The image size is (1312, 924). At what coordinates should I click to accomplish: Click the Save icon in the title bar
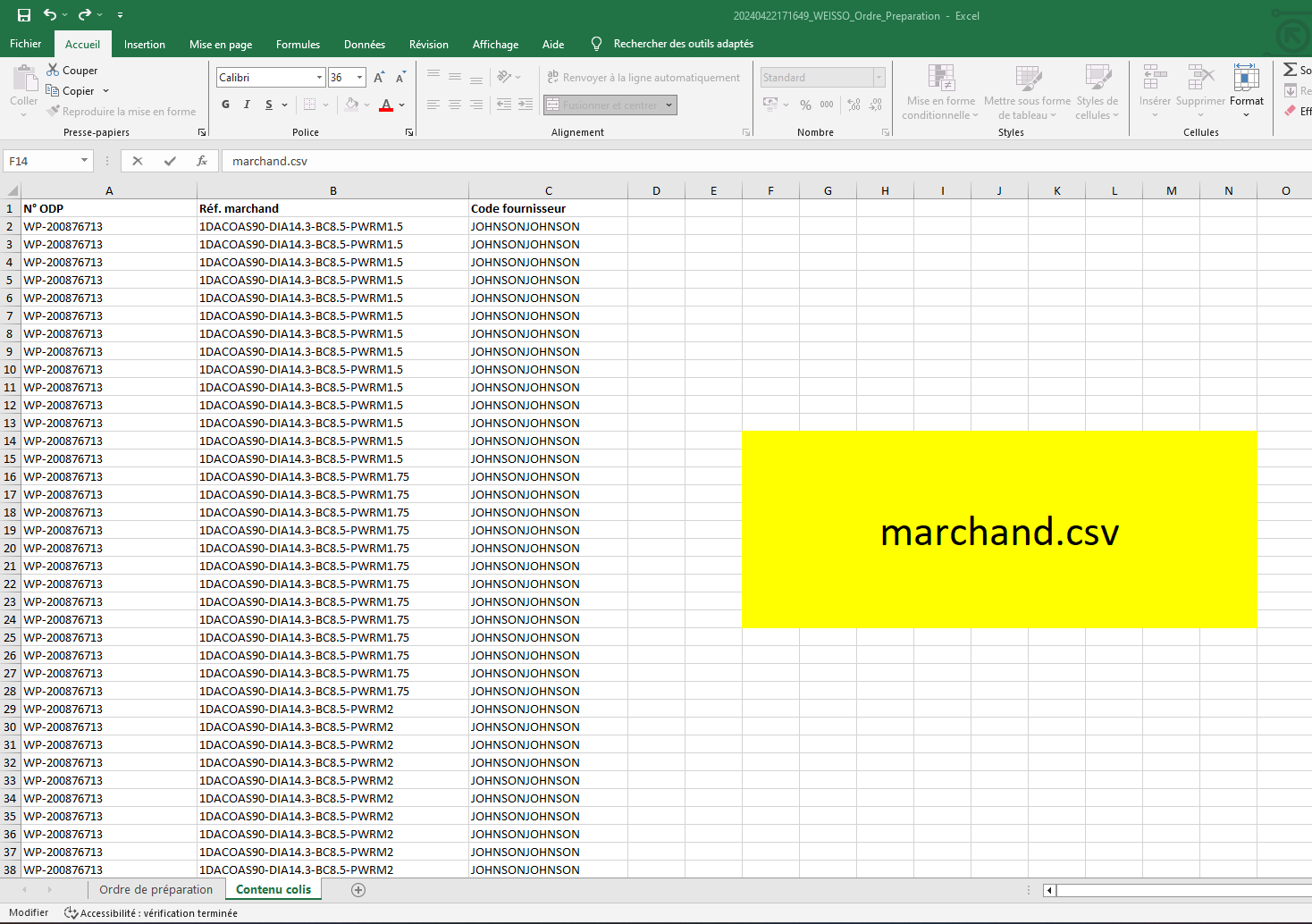tap(24, 15)
